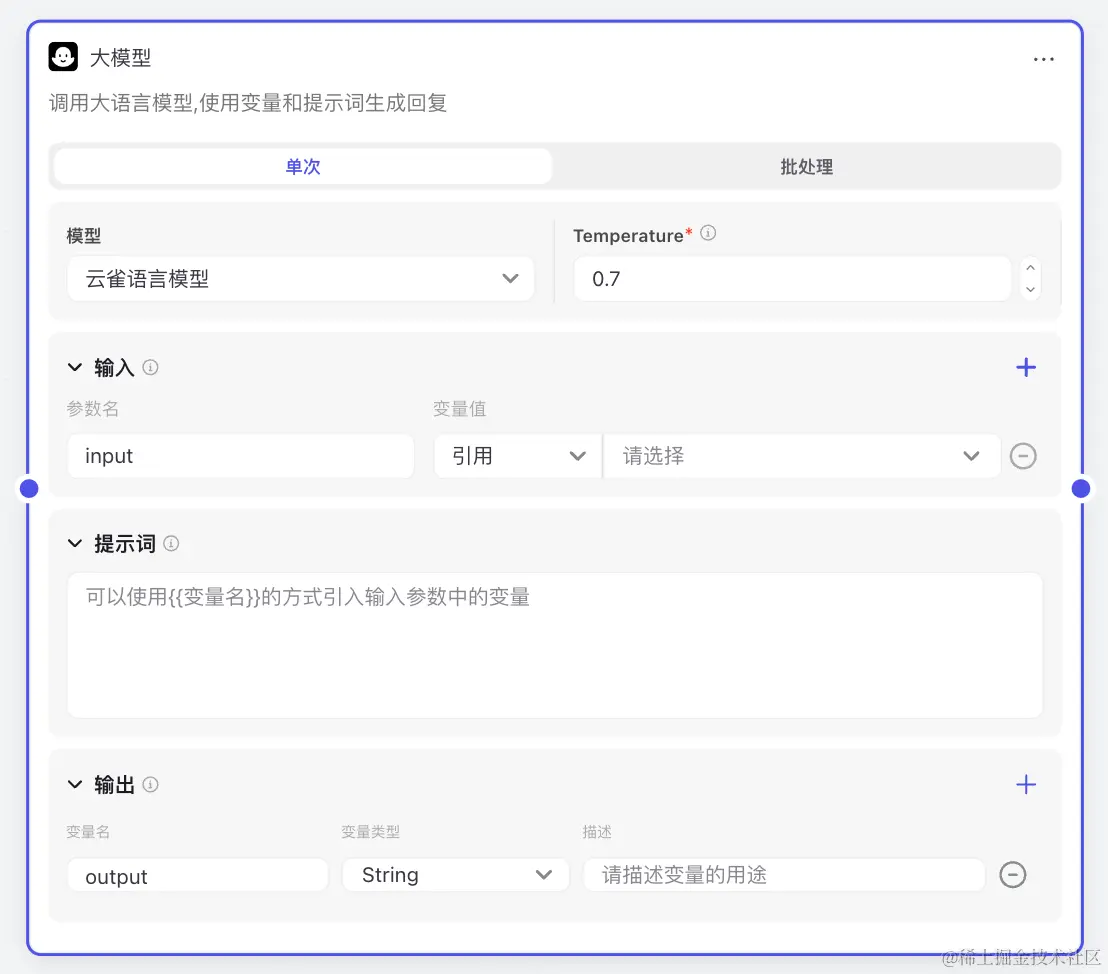Click the 变量类型 column header
1108x974 pixels.
point(370,832)
